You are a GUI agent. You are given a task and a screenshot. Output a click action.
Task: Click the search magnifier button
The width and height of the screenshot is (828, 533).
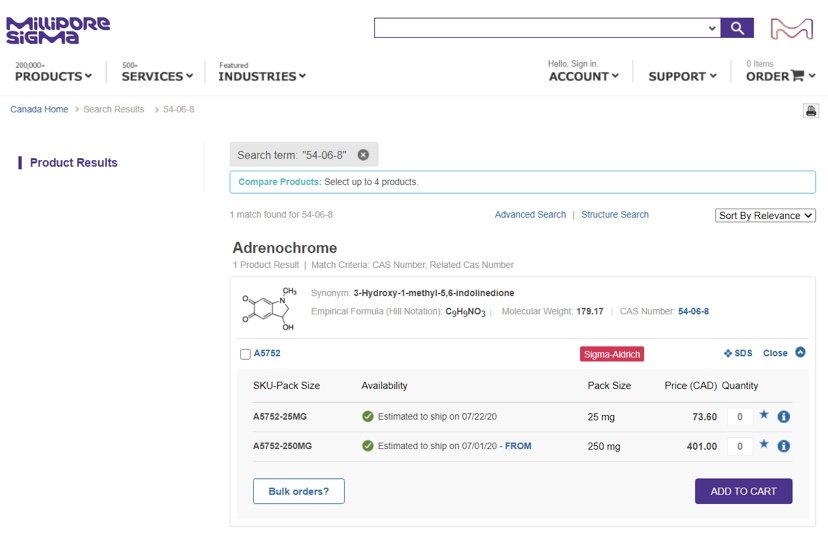pyautogui.click(x=737, y=28)
